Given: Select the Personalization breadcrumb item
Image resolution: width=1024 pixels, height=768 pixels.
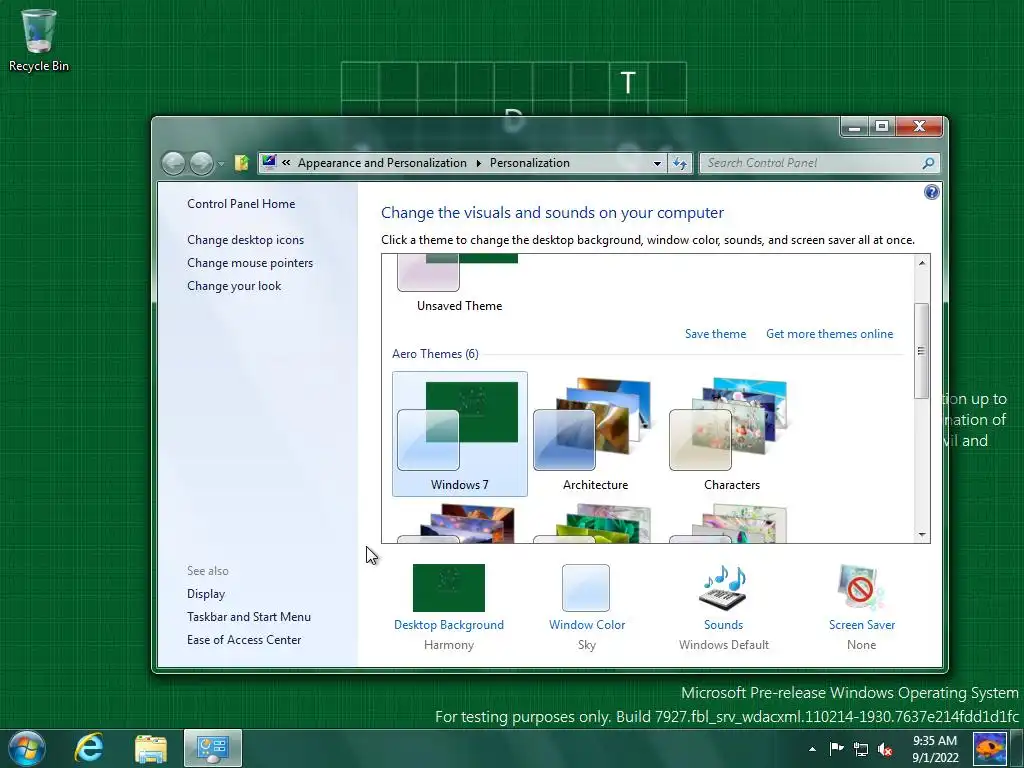Looking at the screenshot, I should point(530,163).
